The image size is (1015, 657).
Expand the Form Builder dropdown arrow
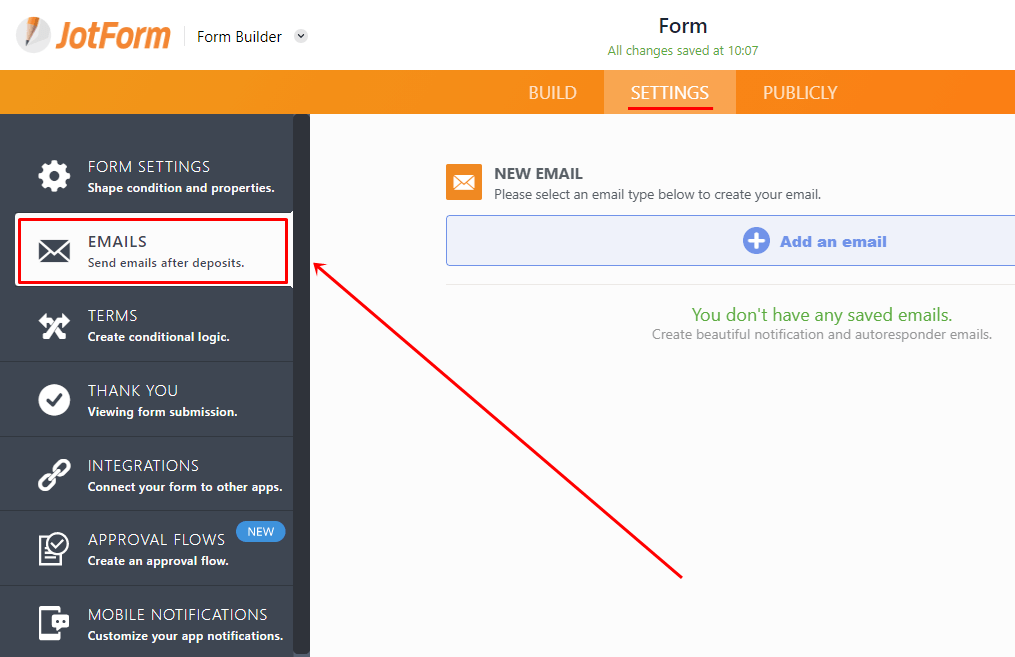(301, 37)
